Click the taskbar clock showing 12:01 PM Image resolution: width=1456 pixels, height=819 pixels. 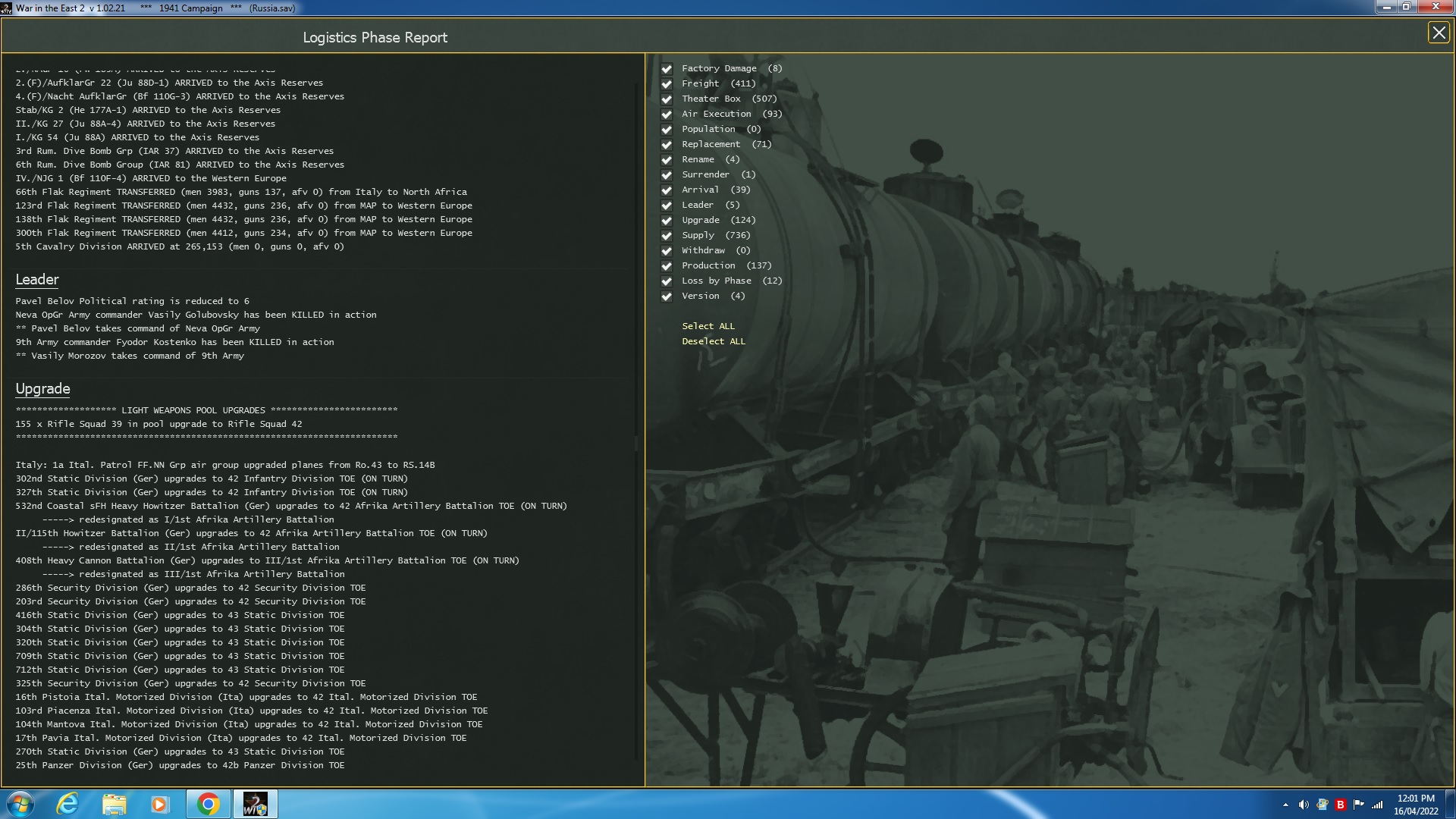[x=1416, y=805]
